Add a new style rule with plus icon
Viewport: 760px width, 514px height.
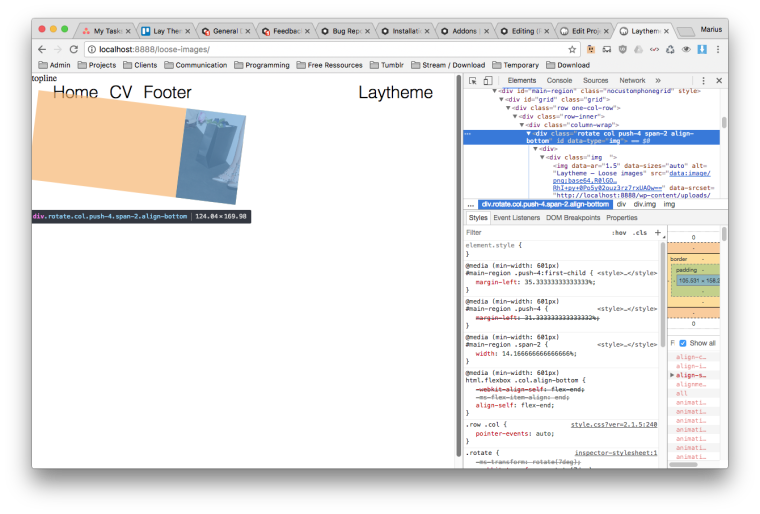coord(657,232)
